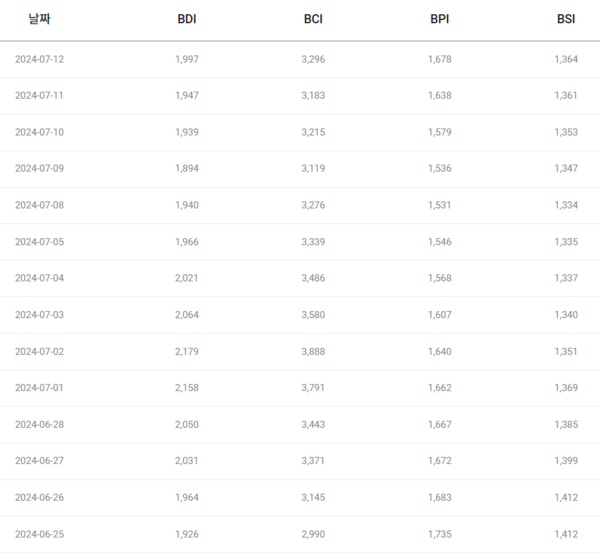Click BPI value 1,546 for 2024-07-05
This screenshot has width=600, height=555.
click(x=439, y=241)
